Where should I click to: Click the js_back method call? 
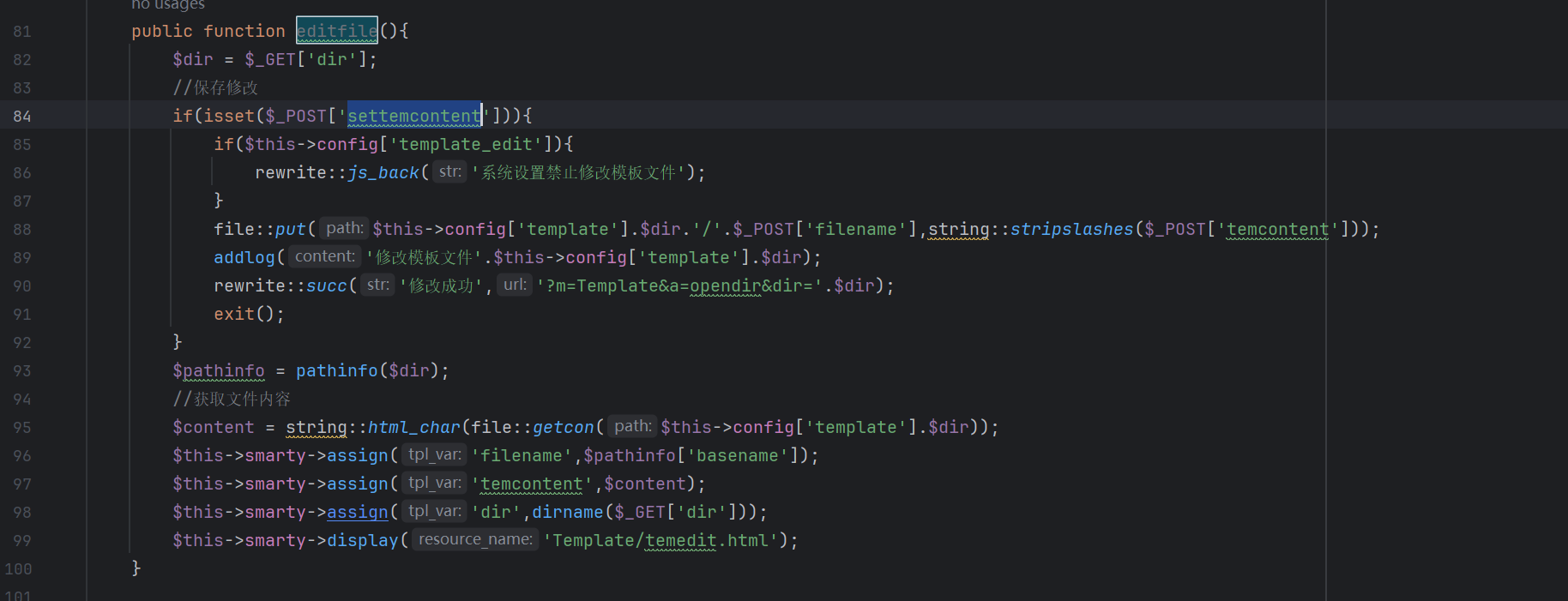[x=383, y=172]
